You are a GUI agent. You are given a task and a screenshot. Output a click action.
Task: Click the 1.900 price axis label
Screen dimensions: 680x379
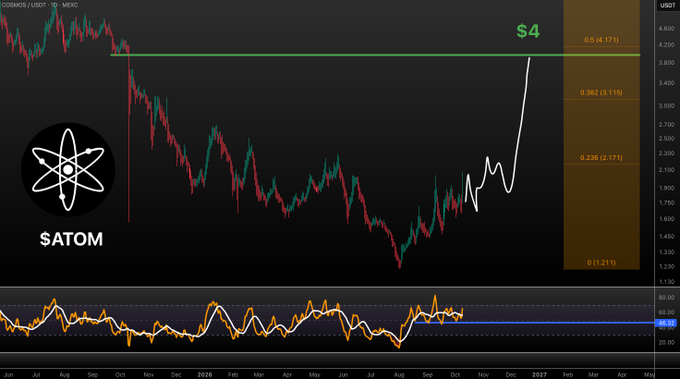[666, 188]
